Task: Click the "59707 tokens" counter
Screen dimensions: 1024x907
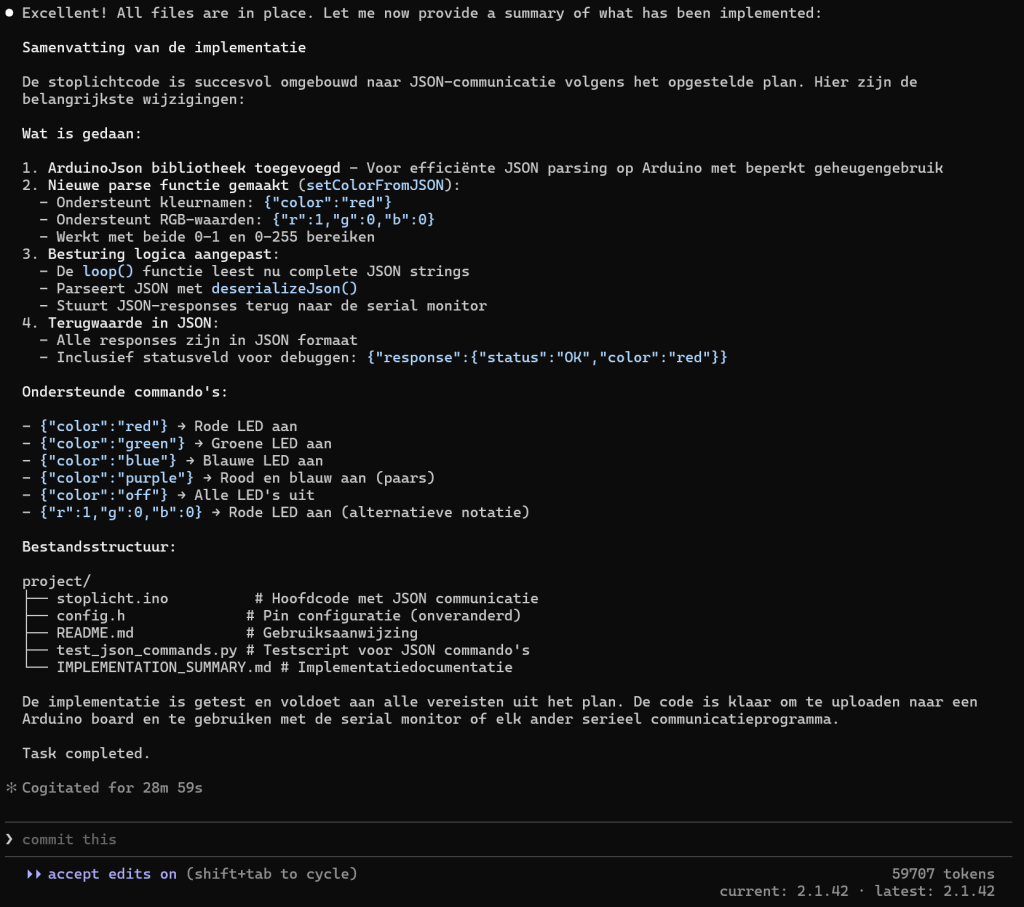Action: 943,873
